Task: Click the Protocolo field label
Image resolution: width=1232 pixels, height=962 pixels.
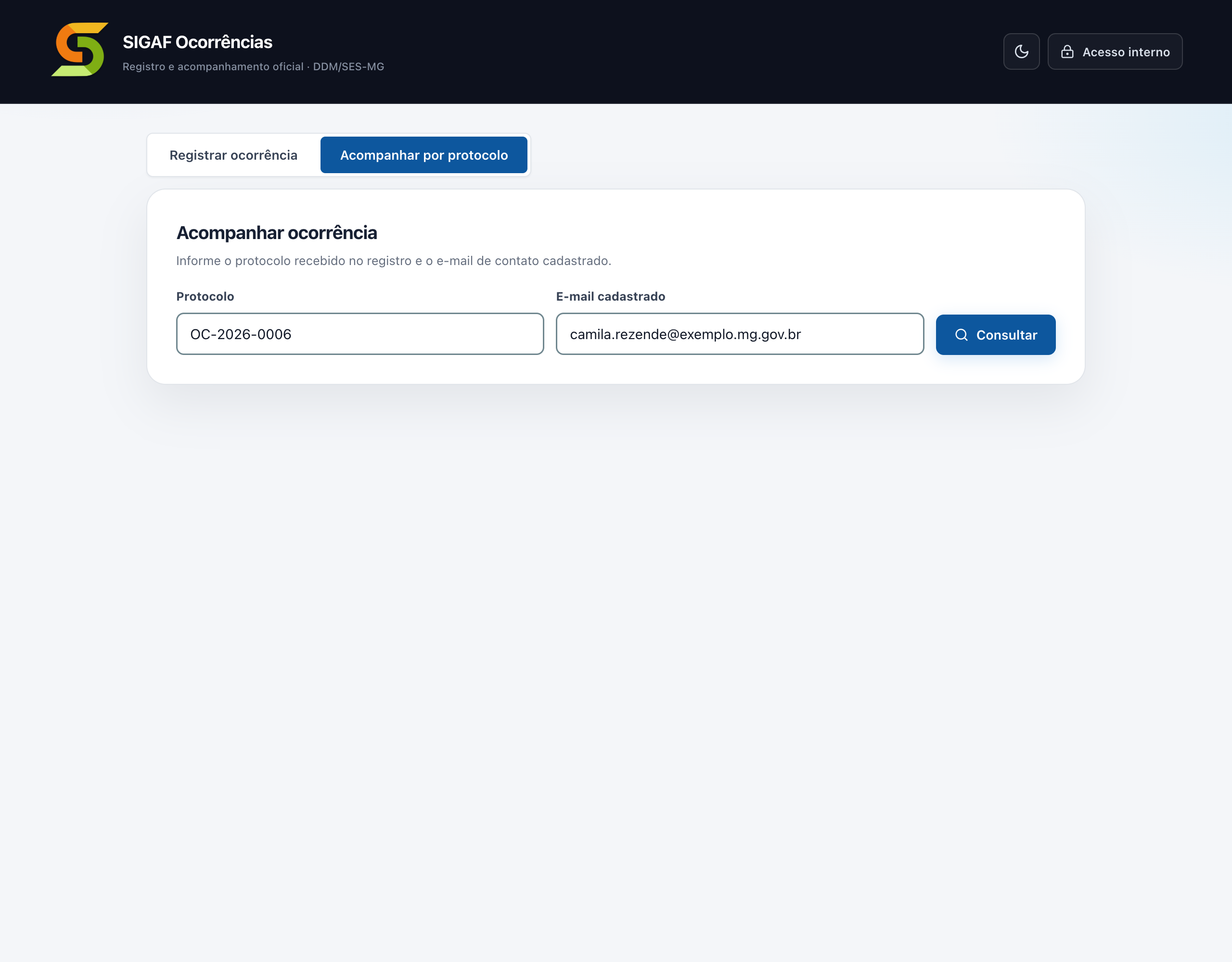Action: (x=205, y=297)
